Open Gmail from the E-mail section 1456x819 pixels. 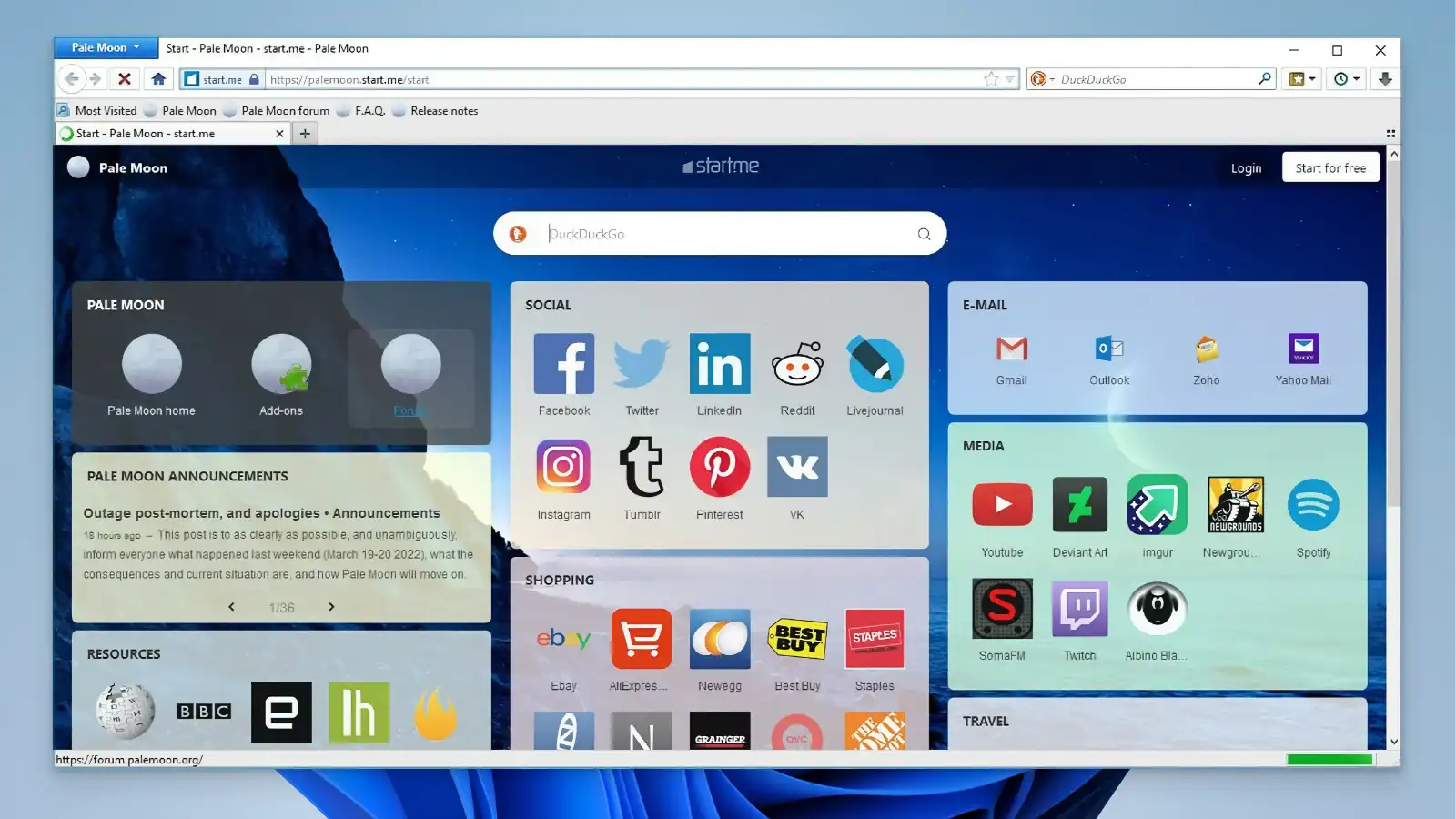coord(1012,350)
